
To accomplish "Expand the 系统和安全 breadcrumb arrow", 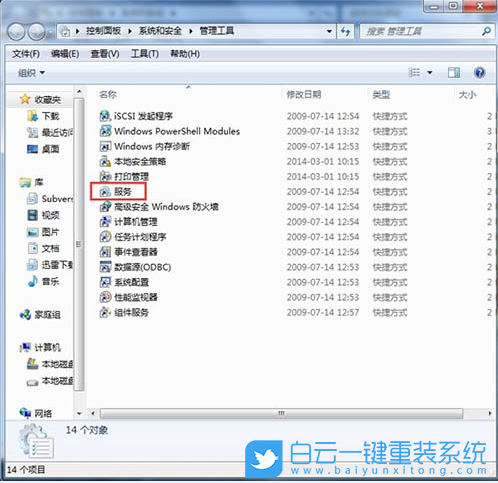I will click(191, 32).
